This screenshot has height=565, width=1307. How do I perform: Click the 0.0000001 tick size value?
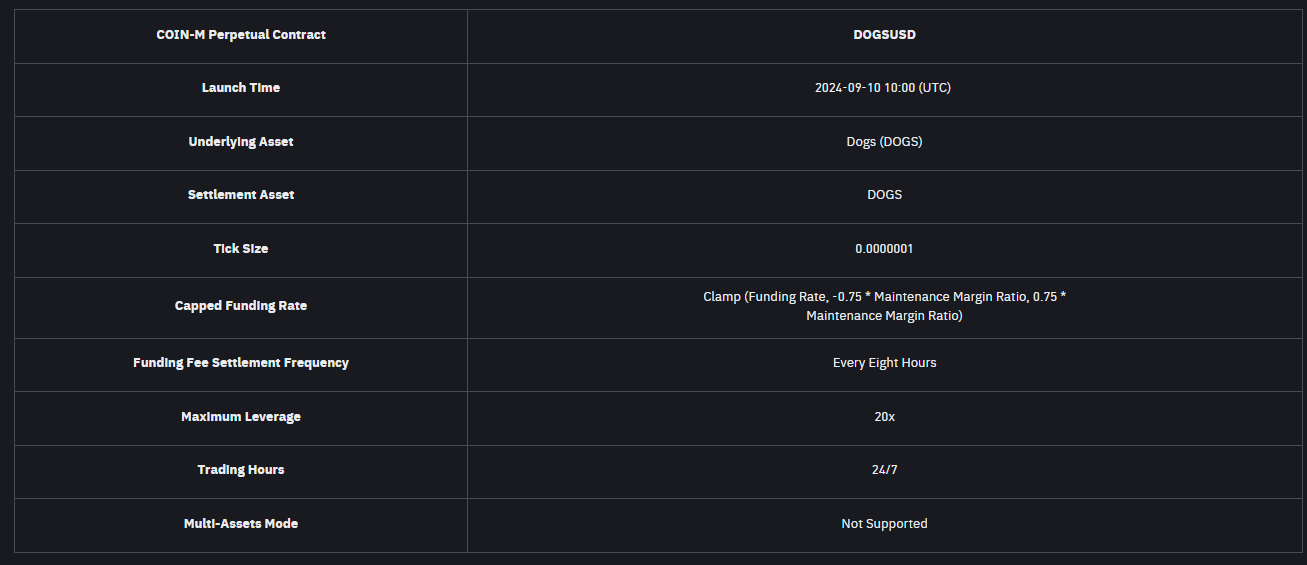click(884, 249)
